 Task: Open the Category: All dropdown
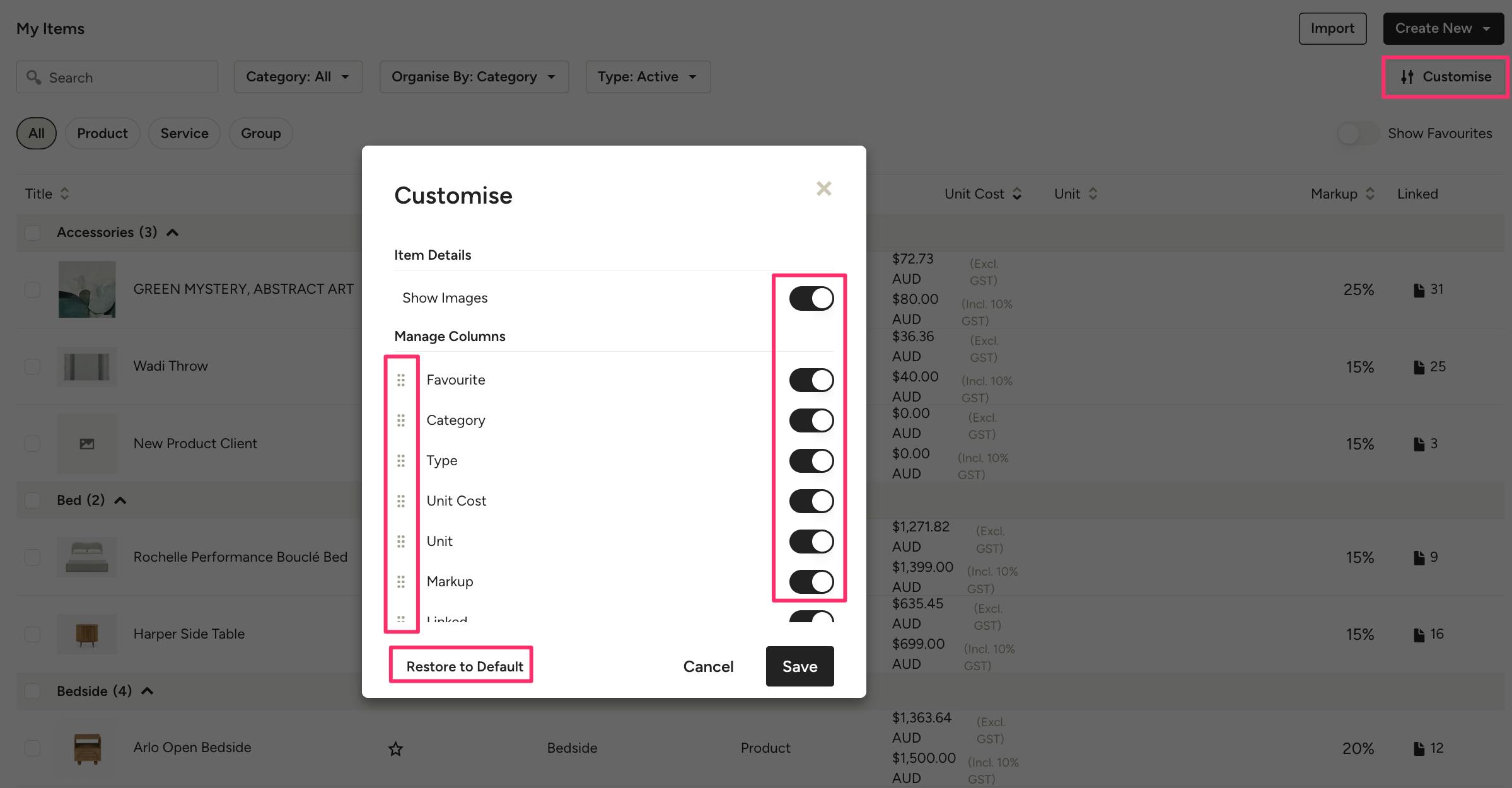298,77
